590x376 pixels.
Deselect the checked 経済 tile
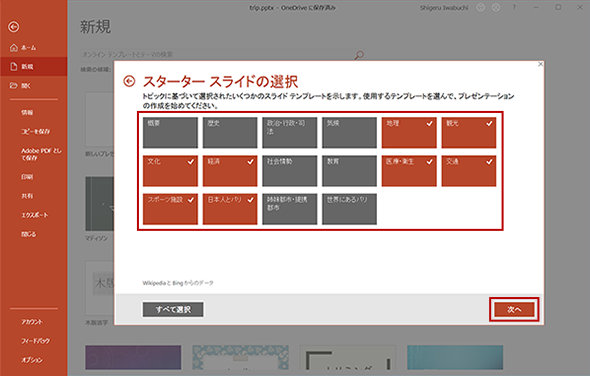click(230, 171)
